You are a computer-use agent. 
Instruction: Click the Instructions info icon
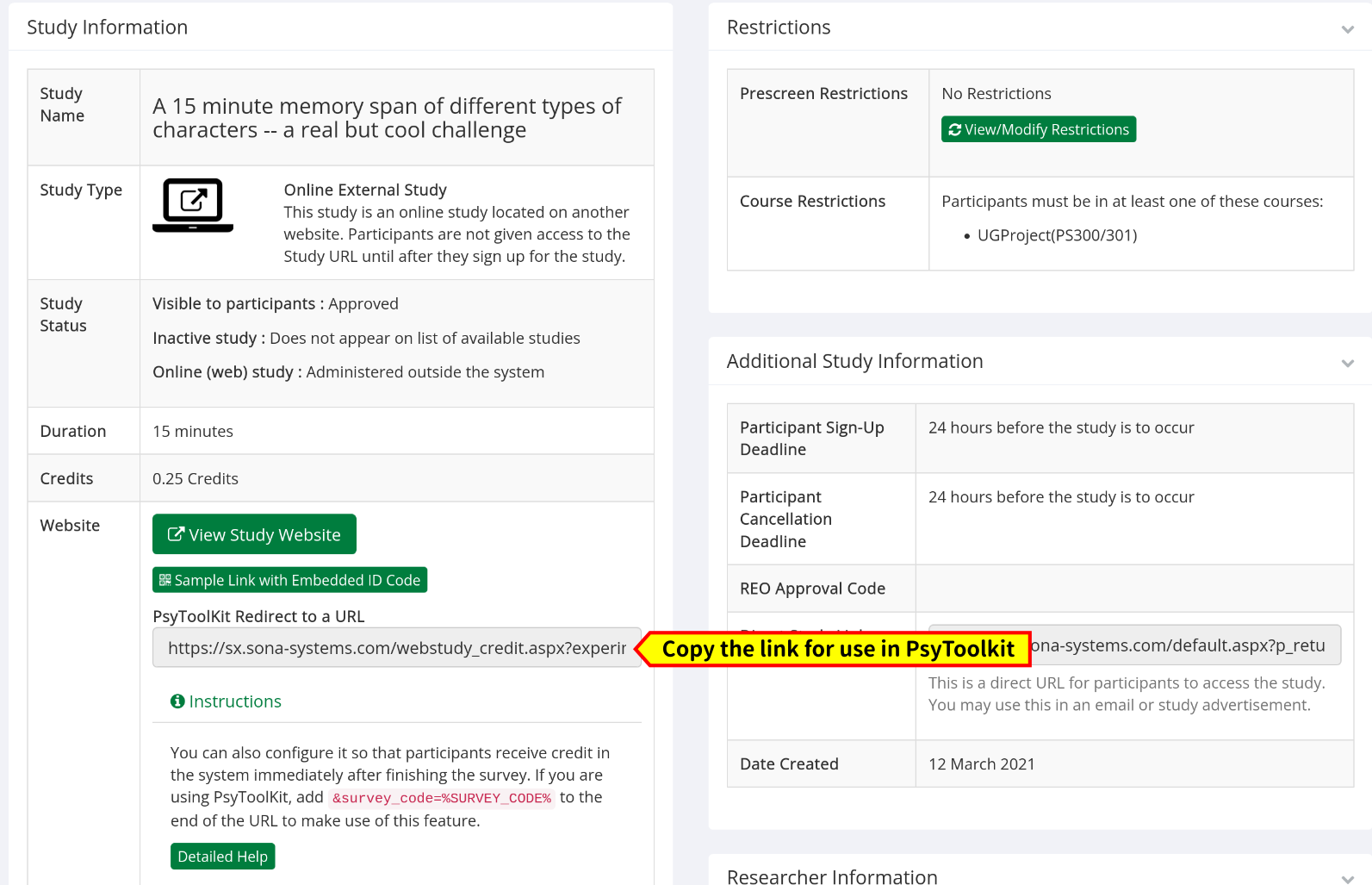coord(177,701)
